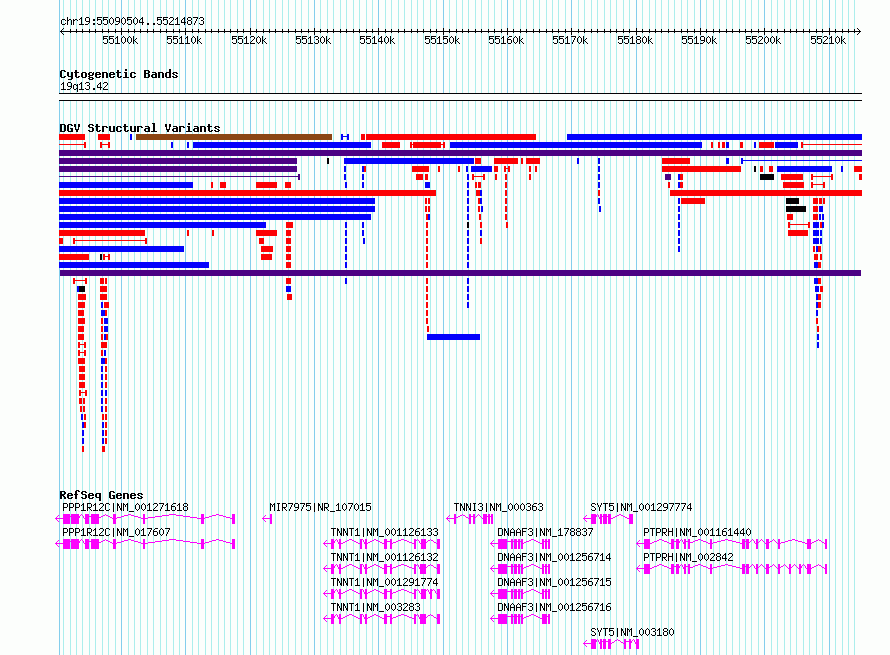Select the TNNT1 NM_001126133 gene model glyph
This screenshot has width=890, height=655.
(382, 544)
